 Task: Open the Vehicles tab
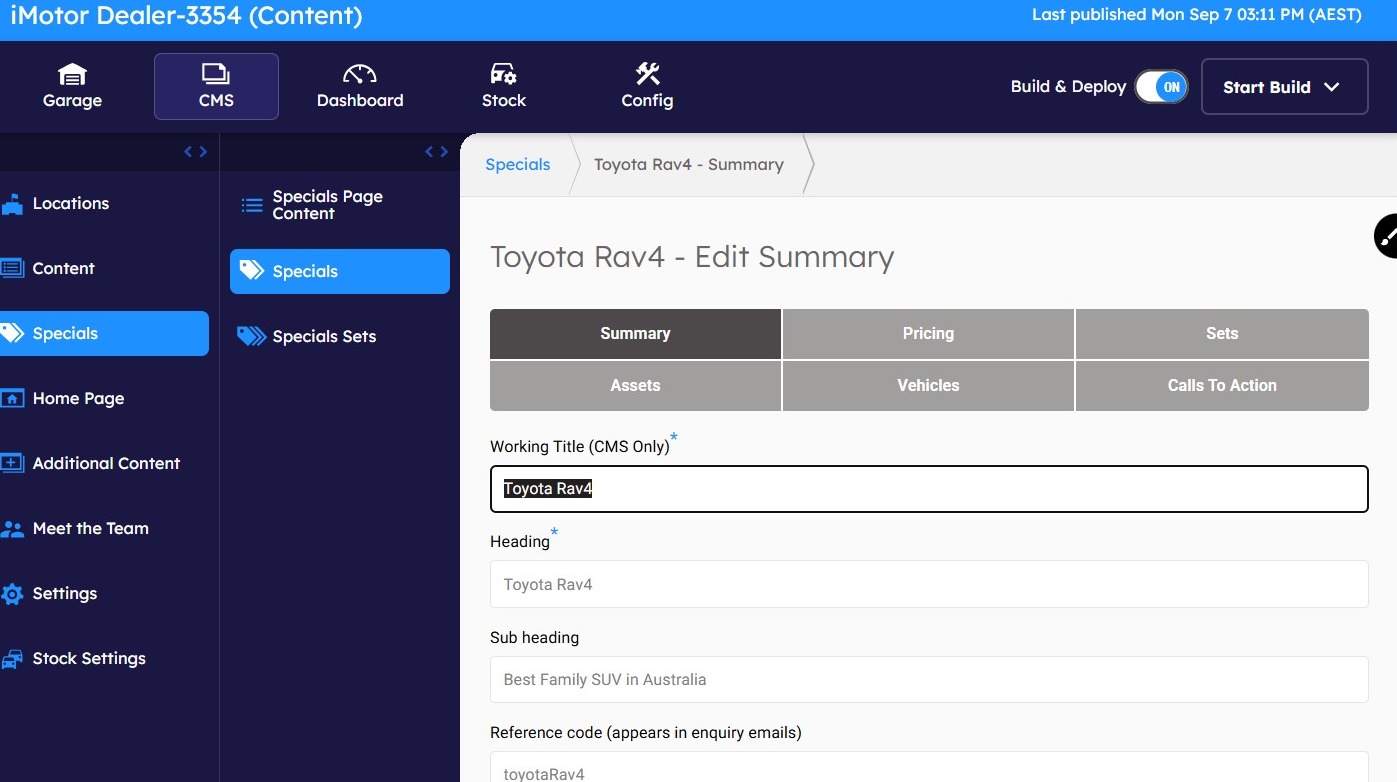[x=928, y=386]
